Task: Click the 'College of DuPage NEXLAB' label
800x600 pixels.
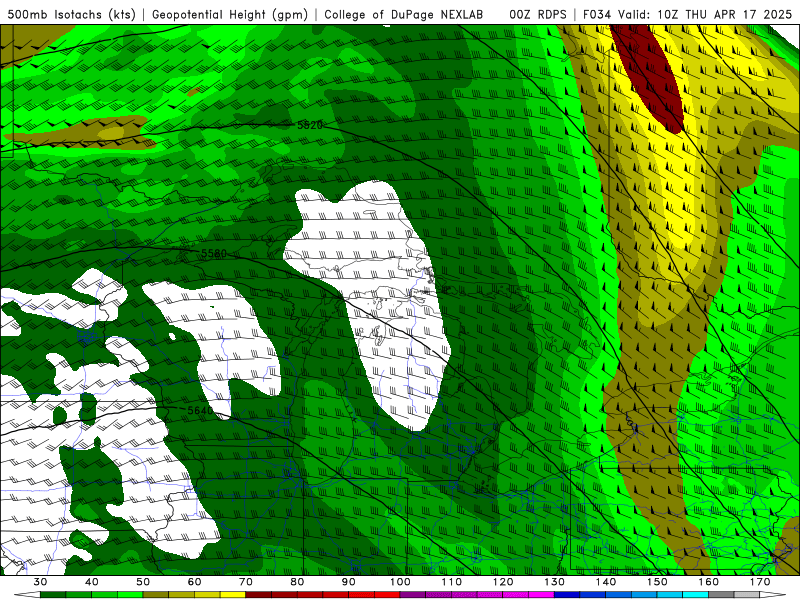Action: click(x=403, y=14)
